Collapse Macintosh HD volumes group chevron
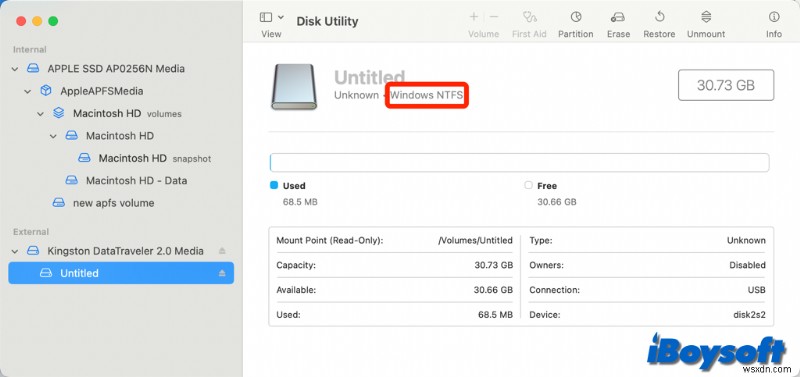This screenshot has height=377, width=800. pos(40,113)
